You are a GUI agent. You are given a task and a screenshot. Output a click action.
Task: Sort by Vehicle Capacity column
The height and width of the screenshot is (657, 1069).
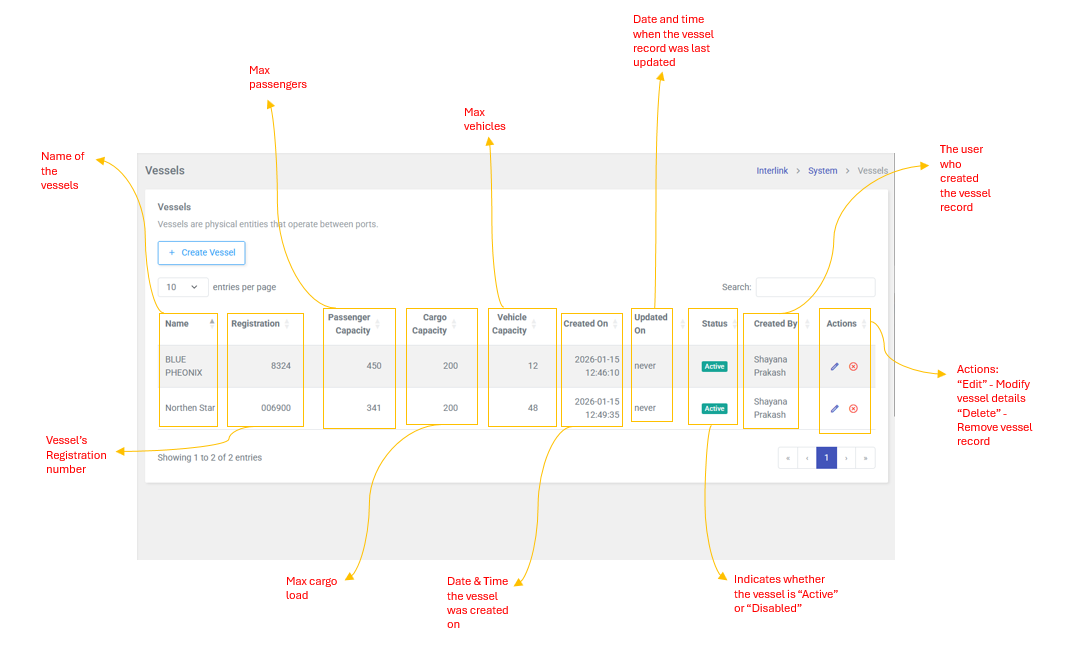click(x=510, y=324)
